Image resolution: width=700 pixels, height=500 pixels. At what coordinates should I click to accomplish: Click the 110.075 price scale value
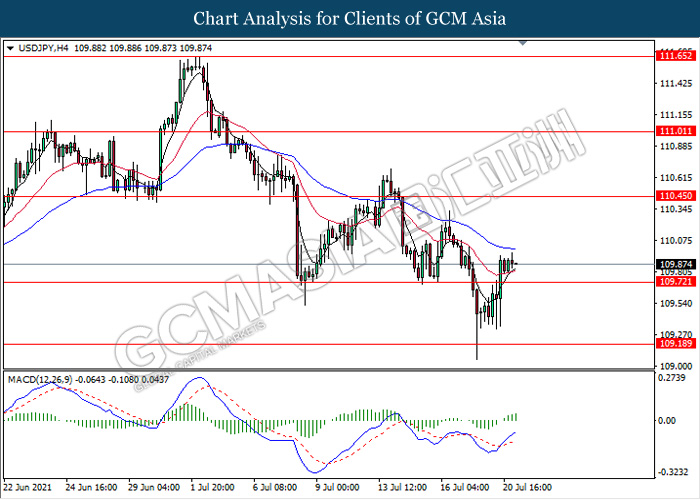(676, 241)
